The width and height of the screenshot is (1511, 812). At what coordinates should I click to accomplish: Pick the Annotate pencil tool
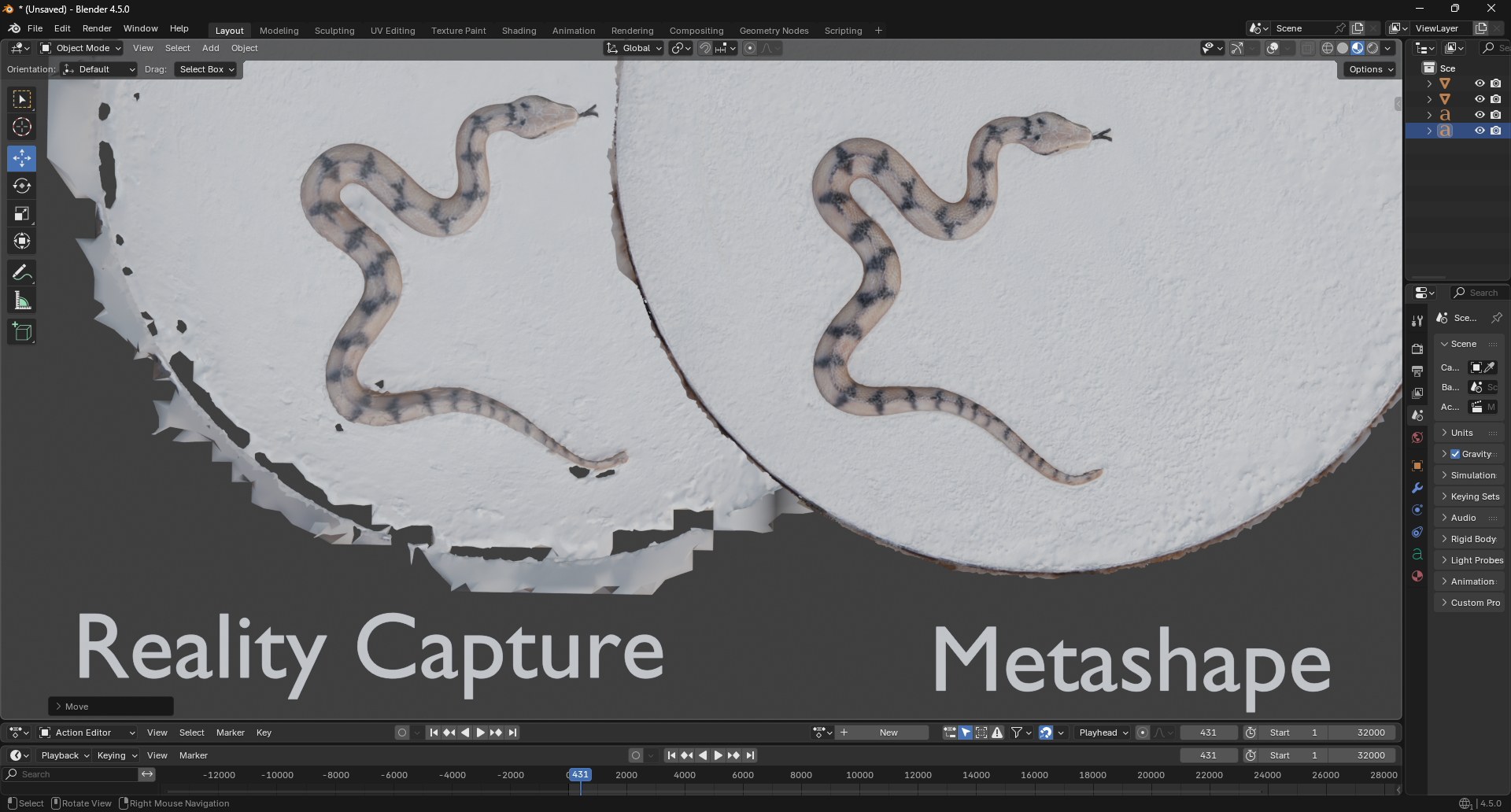(x=22, y=273)
